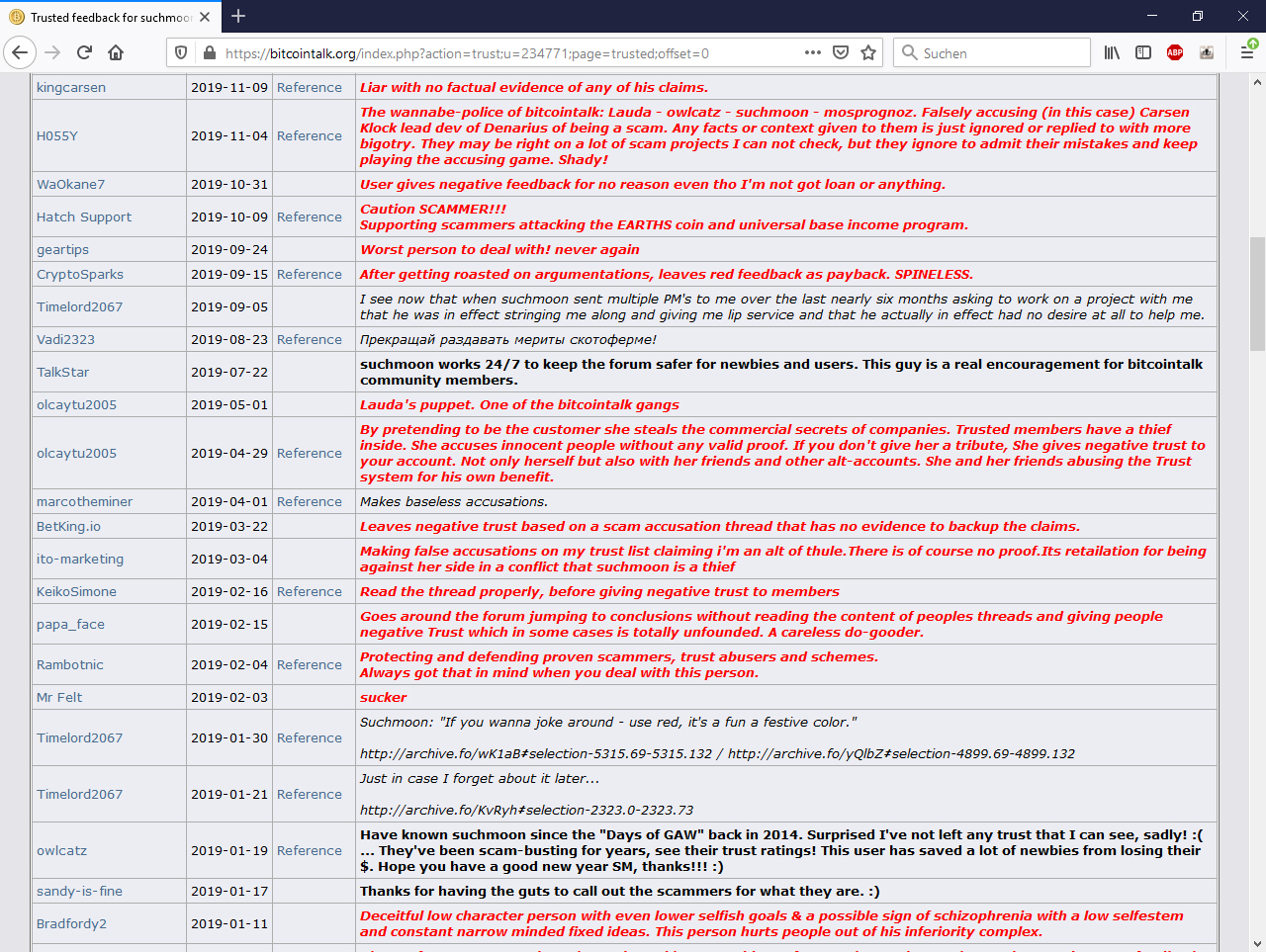
Task: Open Reference link in H055Y row
Action: pos(310,135)
